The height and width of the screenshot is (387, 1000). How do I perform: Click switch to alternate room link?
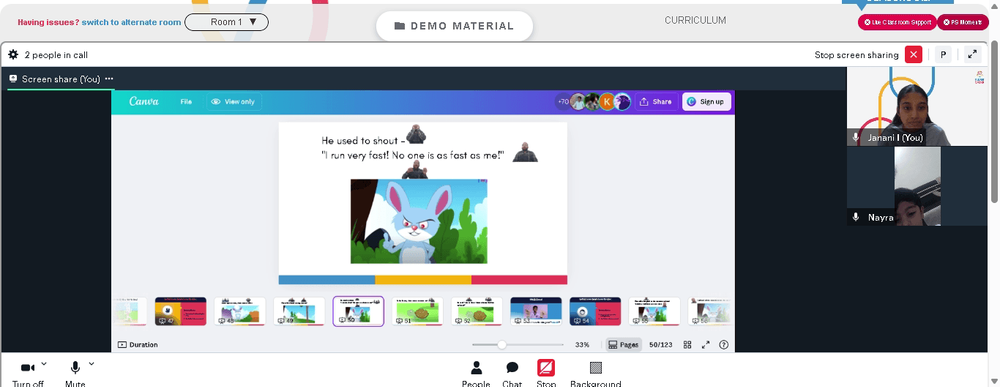131,22
